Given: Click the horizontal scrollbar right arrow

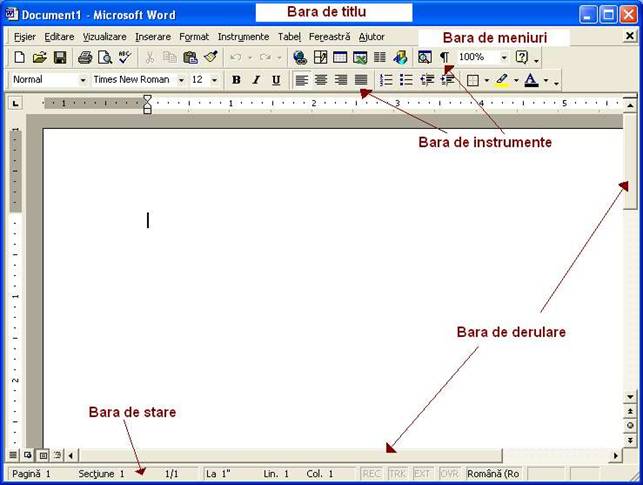Looking at the screenshot, I should (616, 455).
